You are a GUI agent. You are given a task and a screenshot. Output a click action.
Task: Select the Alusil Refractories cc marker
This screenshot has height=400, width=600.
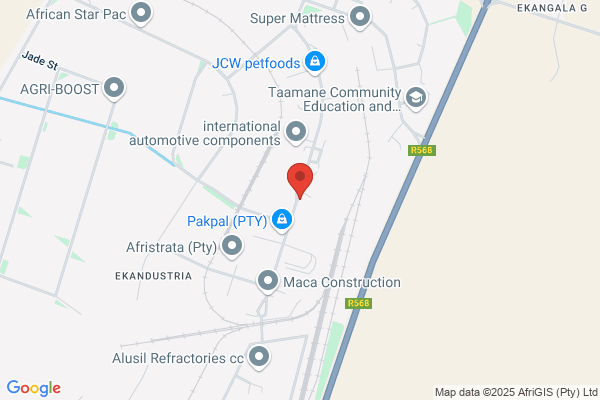[259, 358]
